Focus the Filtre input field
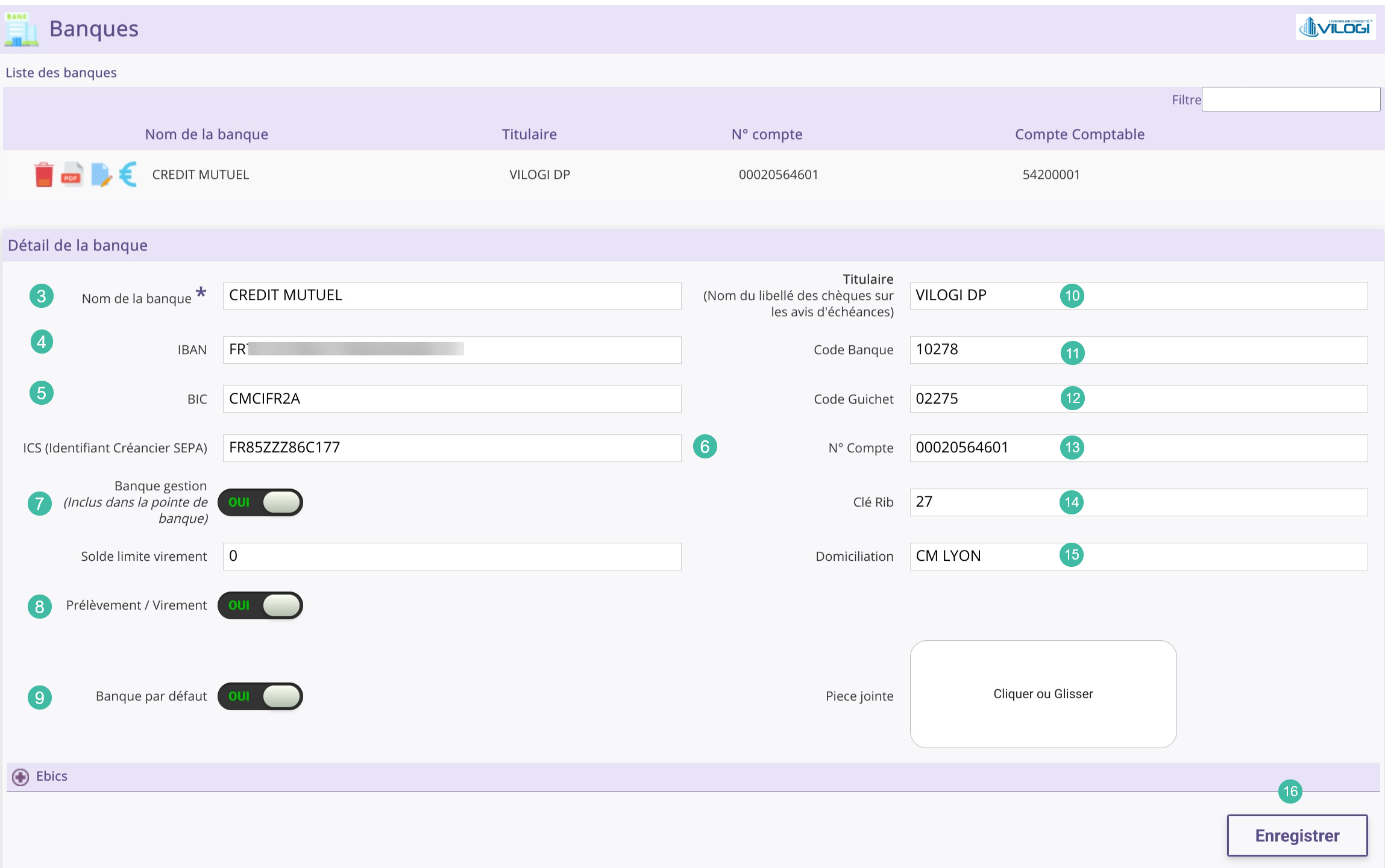 [x=1291, y=99]
